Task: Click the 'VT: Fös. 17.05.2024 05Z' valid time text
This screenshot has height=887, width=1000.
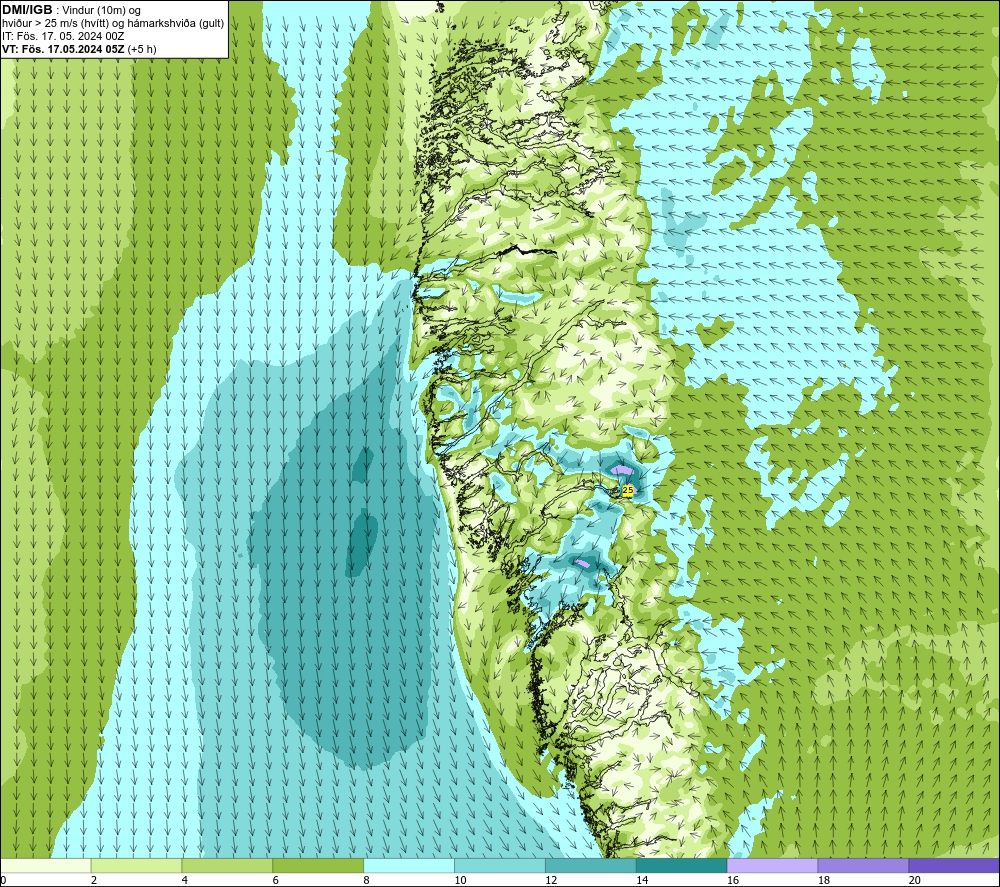Action: point(64,49)
